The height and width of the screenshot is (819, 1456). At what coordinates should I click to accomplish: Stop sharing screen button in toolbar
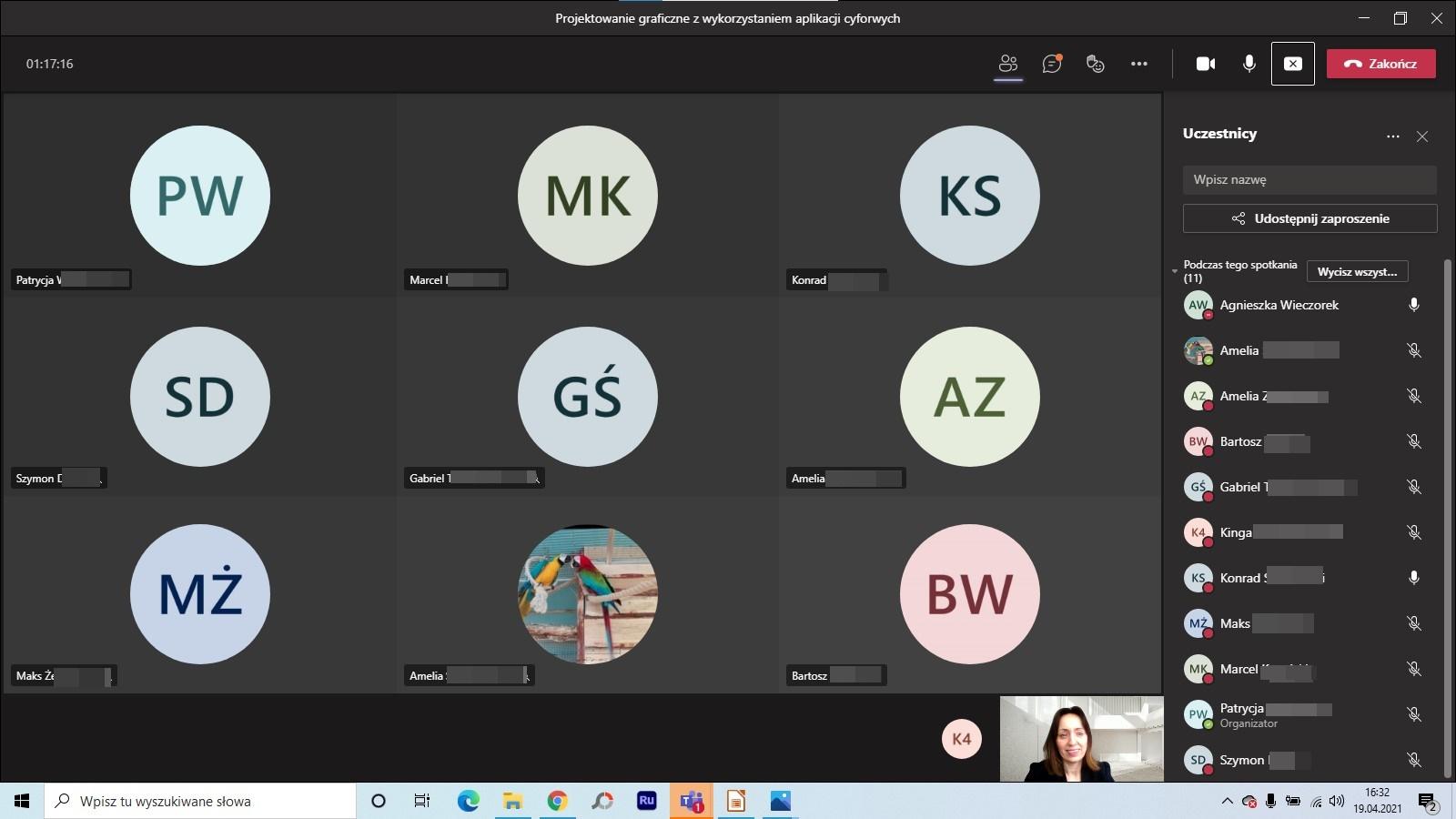[1293, 64]
